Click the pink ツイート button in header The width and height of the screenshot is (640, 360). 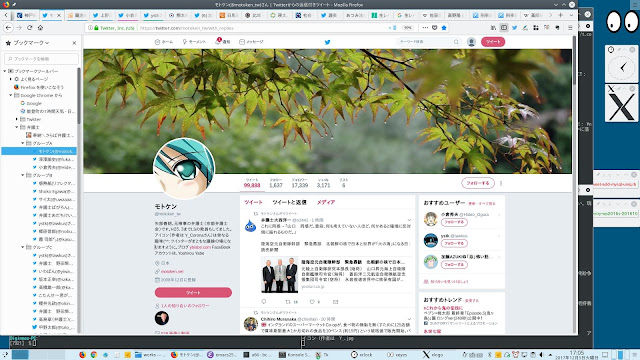pos(493,42)
